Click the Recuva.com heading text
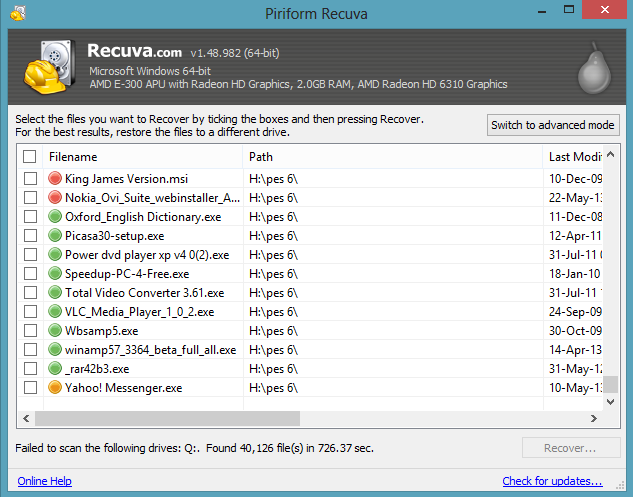Screen dimensions: 633x497 [x=134, y=51]
